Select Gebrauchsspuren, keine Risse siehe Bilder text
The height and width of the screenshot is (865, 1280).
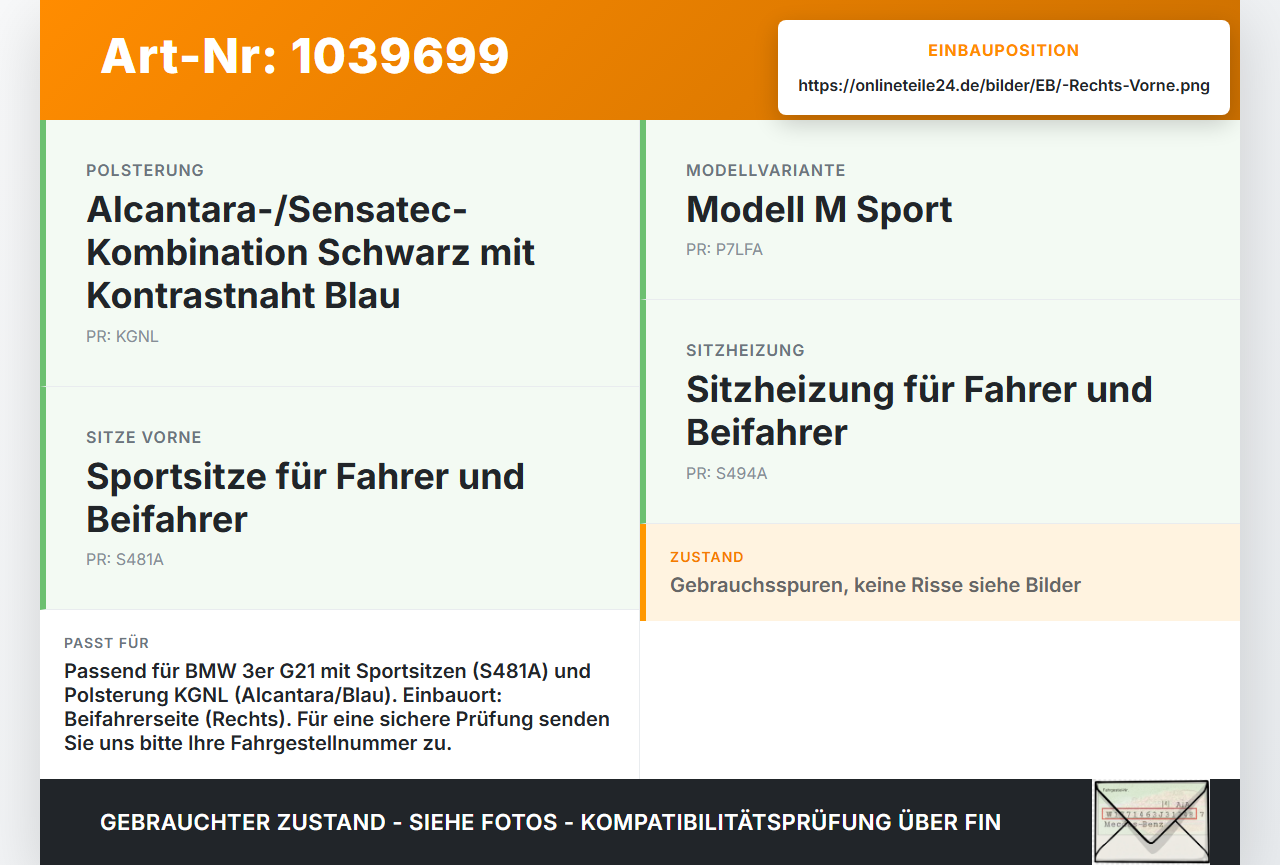pyautogui.click(x=875, y=585)
